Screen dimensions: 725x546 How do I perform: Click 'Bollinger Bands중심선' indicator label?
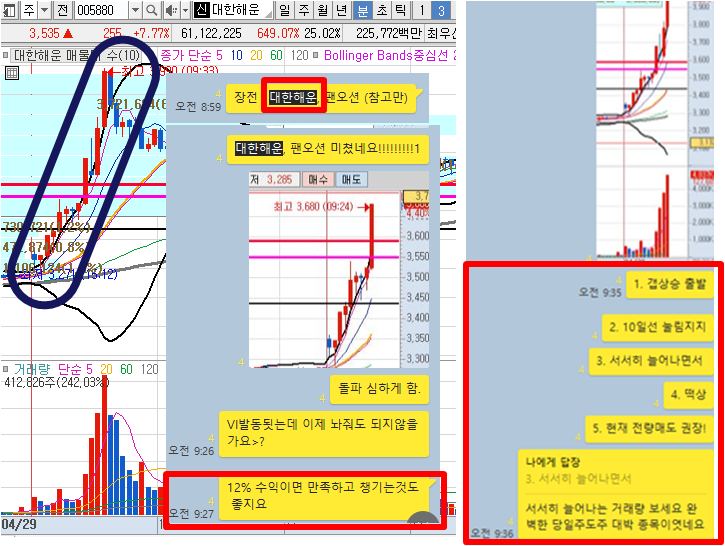tap(386, 55)
